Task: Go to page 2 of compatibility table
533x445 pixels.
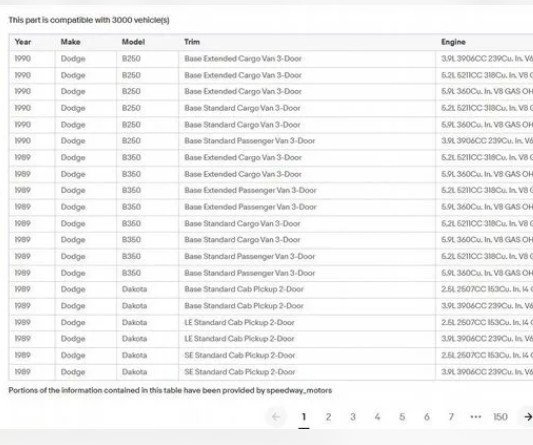Action: pyautogui.click(x=328, y=417)
